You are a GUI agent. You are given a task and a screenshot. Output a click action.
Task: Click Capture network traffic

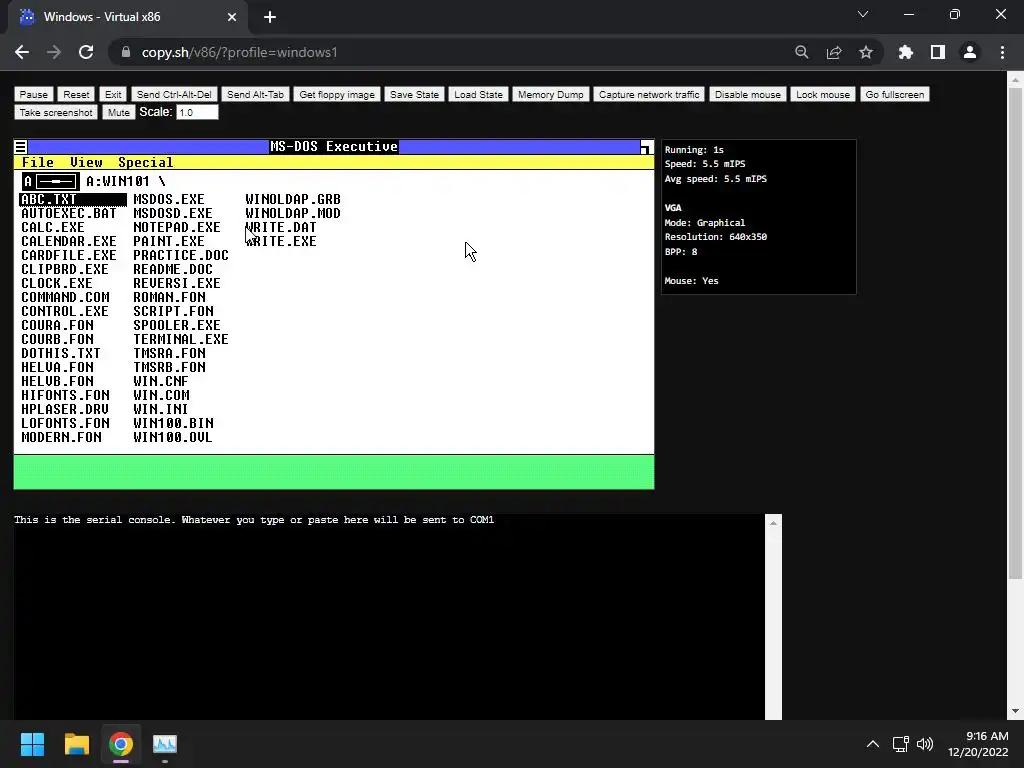648,95
